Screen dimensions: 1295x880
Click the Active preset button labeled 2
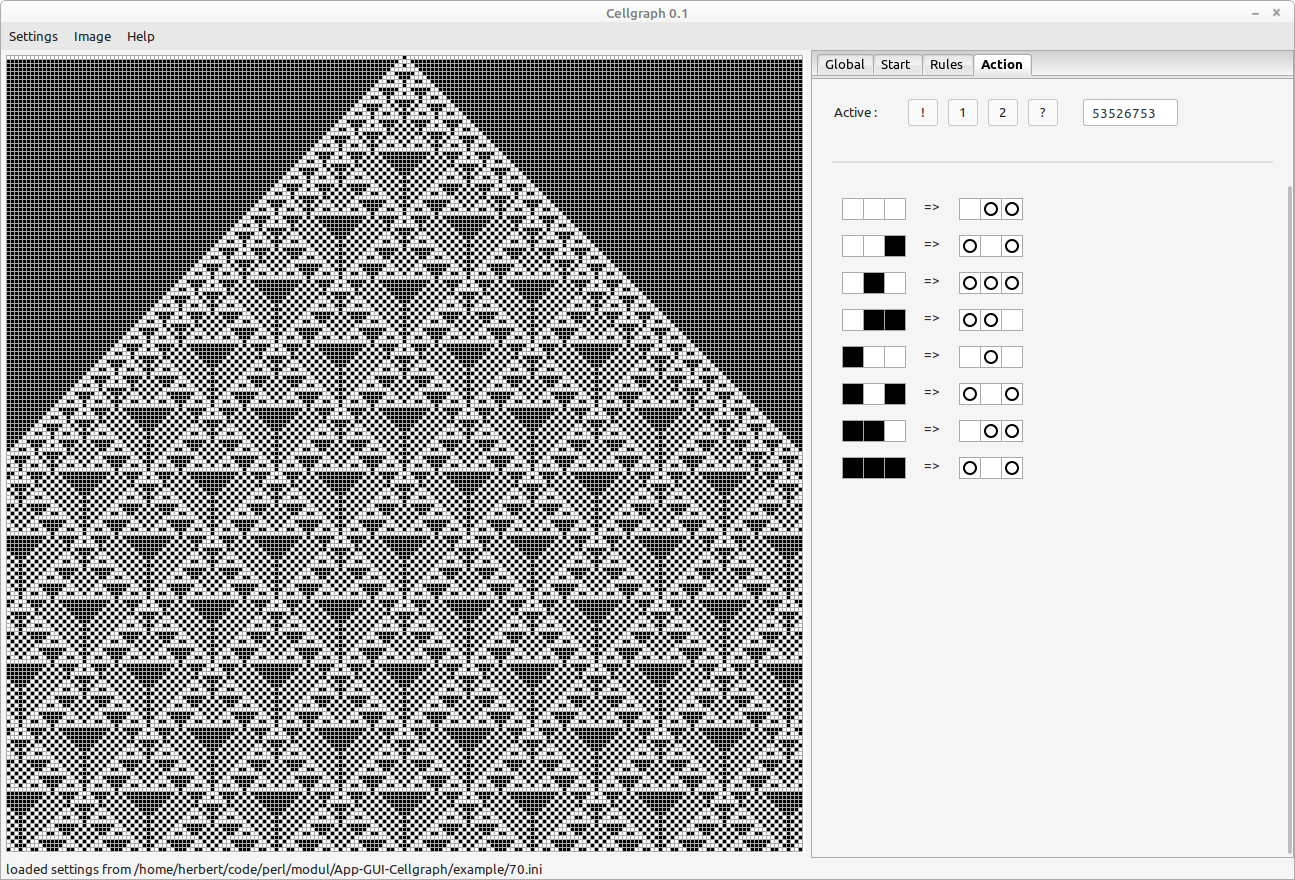pyautogui.click(x=1003, y=113)
